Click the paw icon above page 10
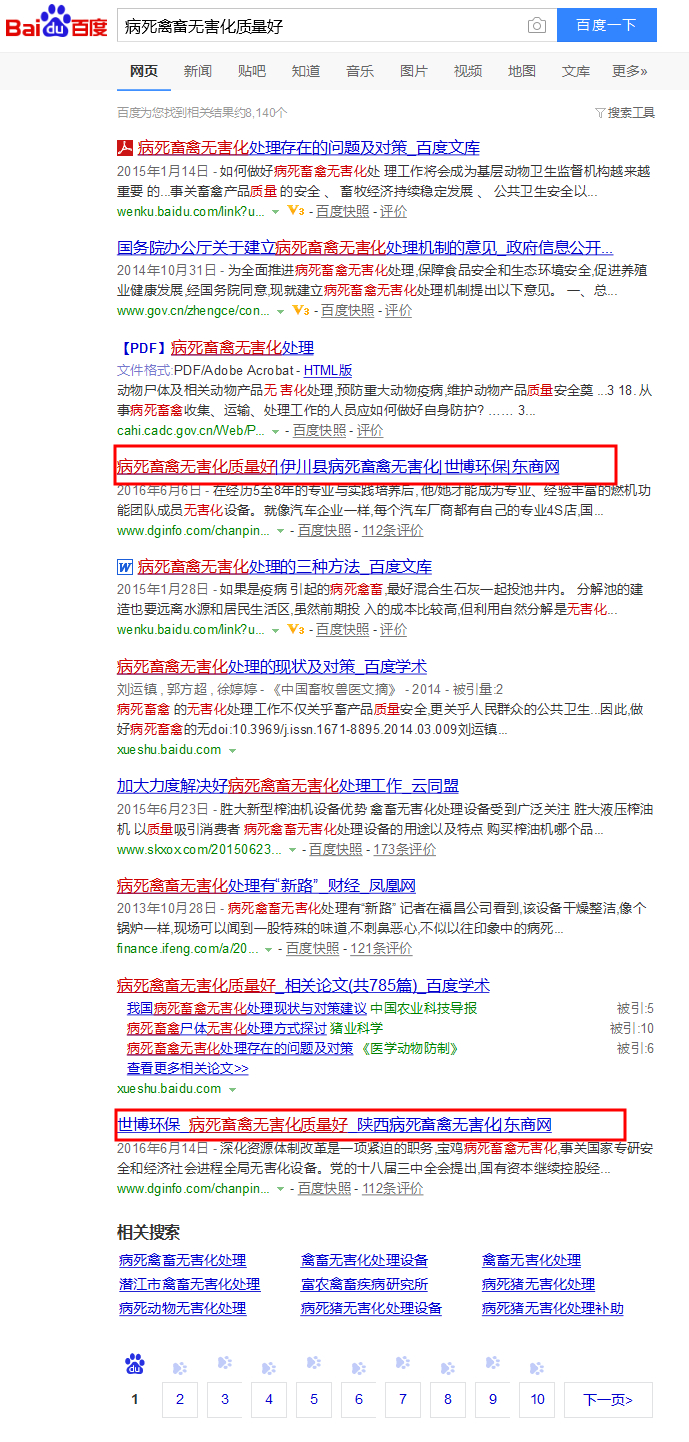Screen dimensions: 689x1442 tap(538, 1368)
